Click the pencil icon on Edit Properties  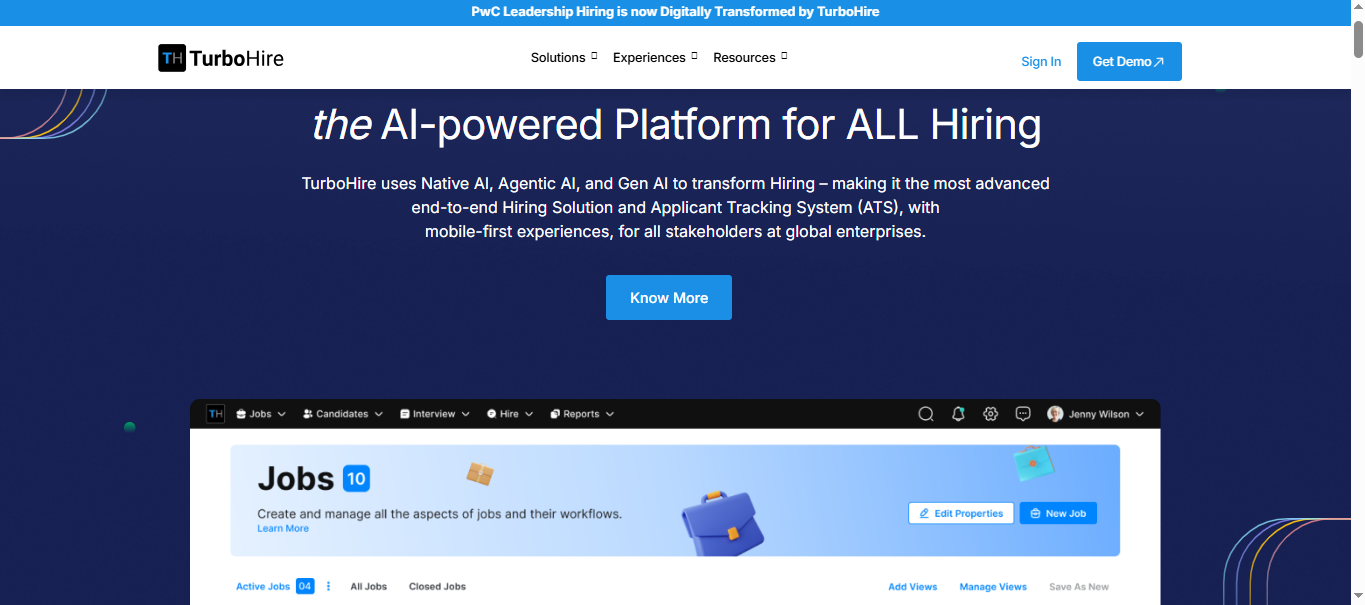924,513
